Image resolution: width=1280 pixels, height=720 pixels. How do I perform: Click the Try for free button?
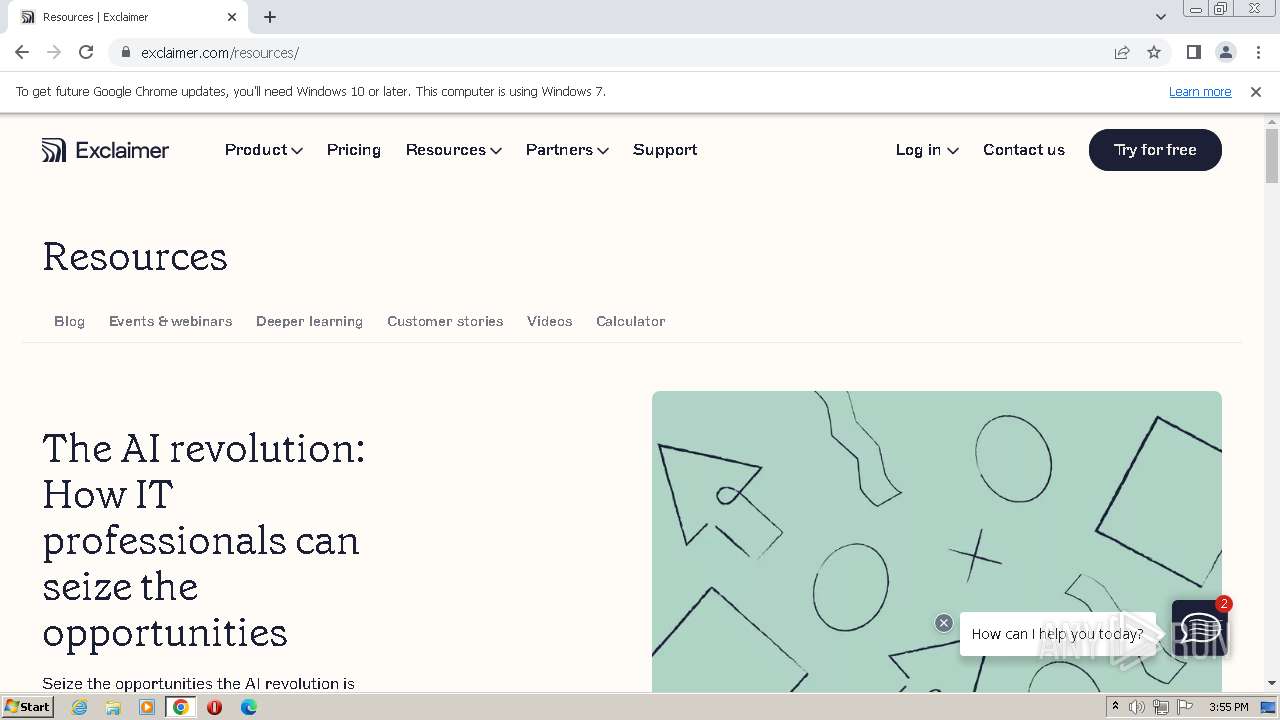(1155, 150)
